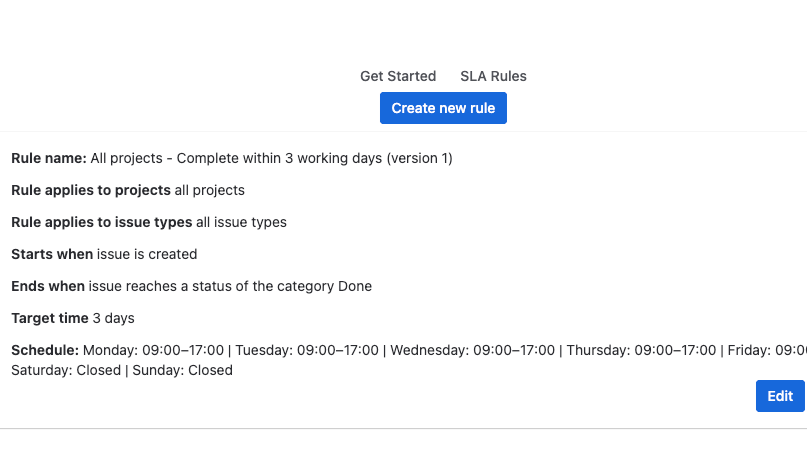This screenshot has height=459, width=807.
Task: Click the Rule applies to issue types label
Action: point(101,222)
